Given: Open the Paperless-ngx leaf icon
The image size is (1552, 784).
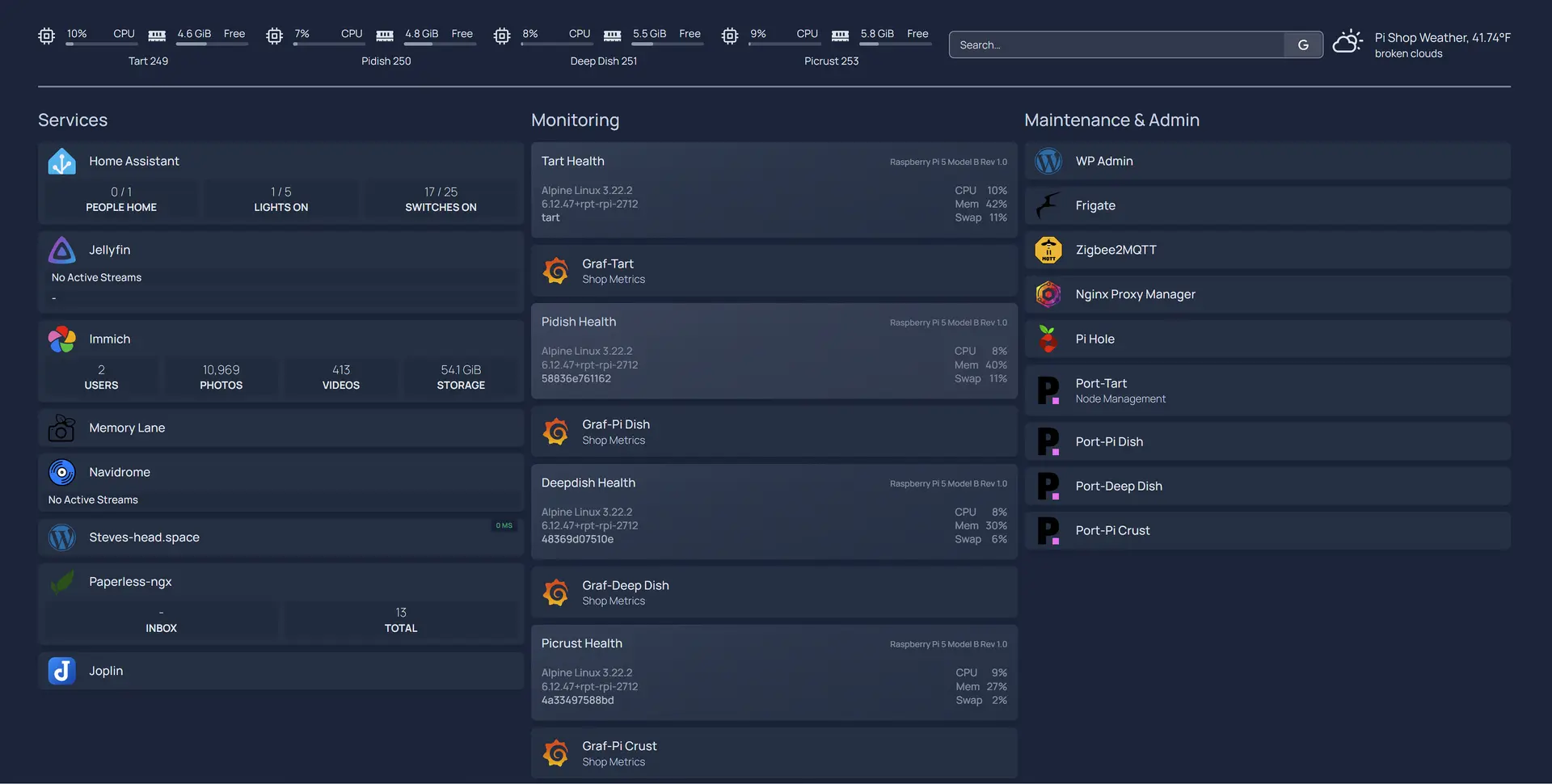Looking at the screenshot, I should 61,582.
